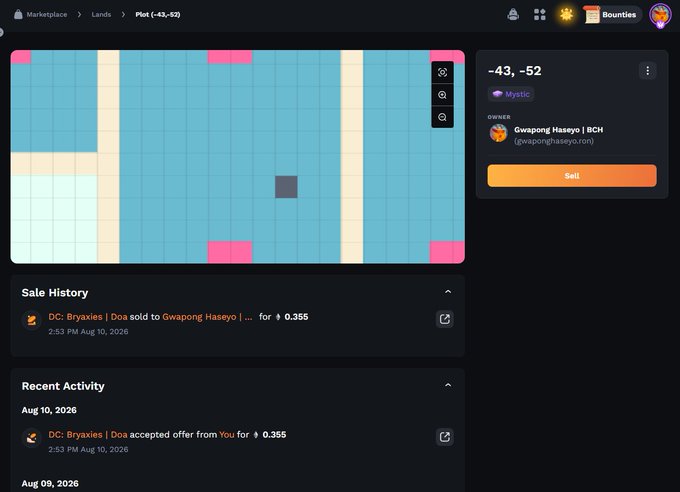Recenter map with focus icon

coord(442,72)
